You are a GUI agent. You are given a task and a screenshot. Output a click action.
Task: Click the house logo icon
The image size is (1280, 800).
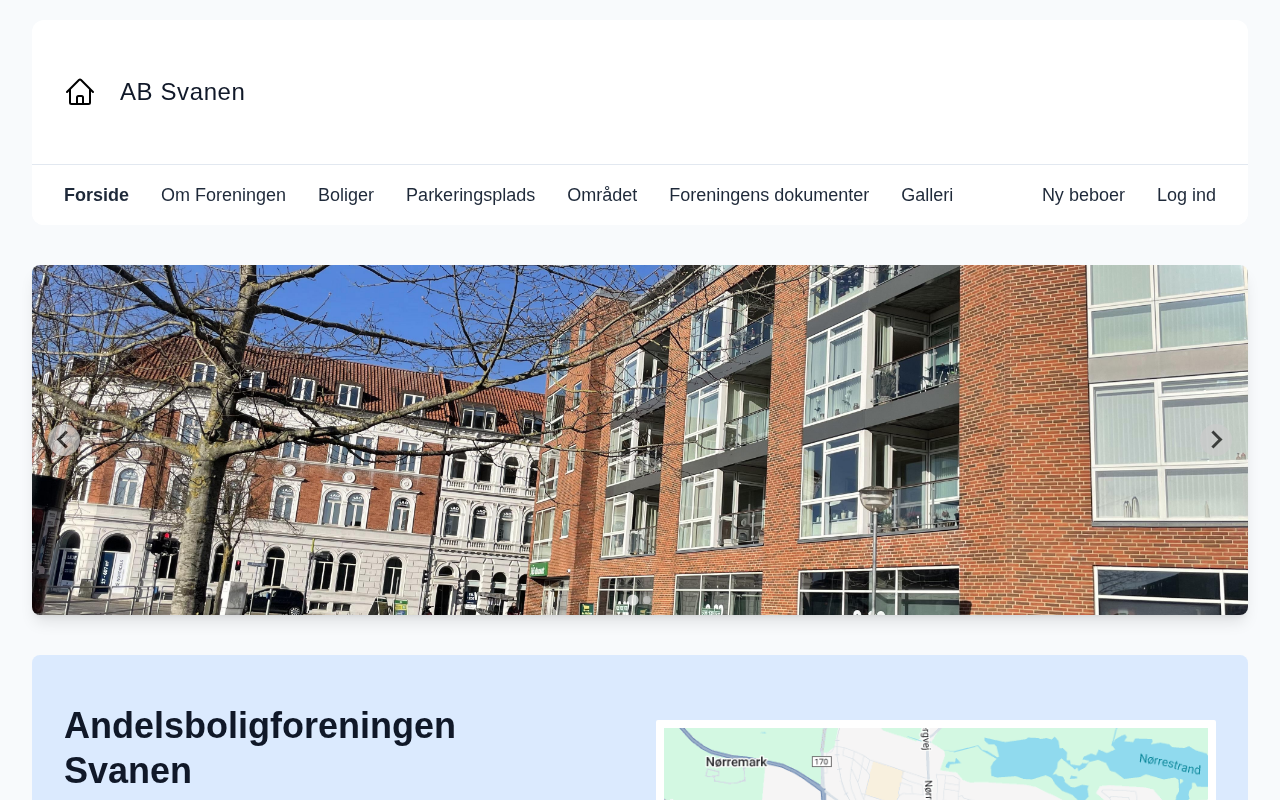click(80, 92)
